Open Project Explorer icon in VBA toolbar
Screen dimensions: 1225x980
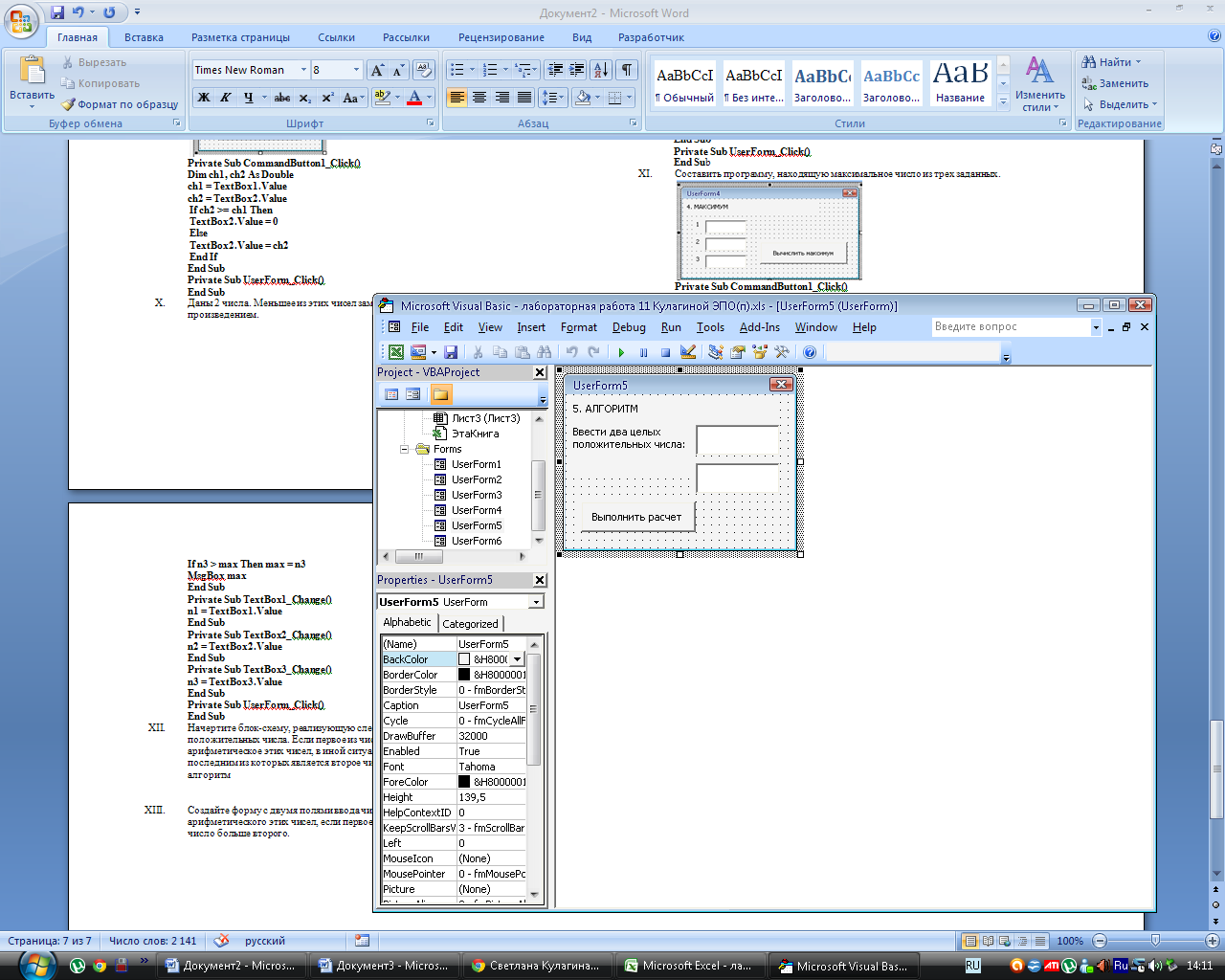pyautogui.click(x=715, y=352)
